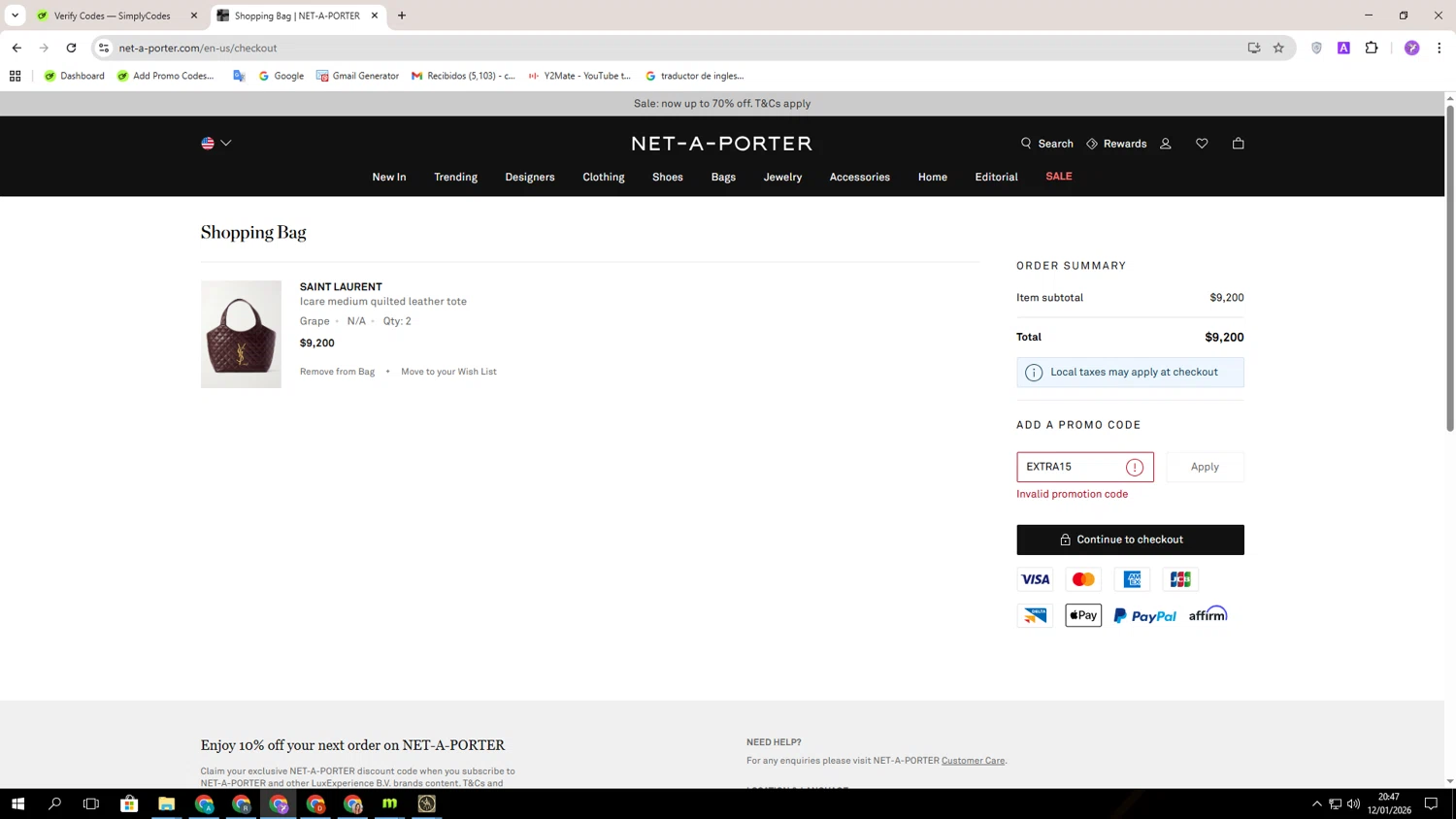This screenshot has height=819, width=1456.
Task: Click Continue to checkout button
Action: [x=1130, y=540]
